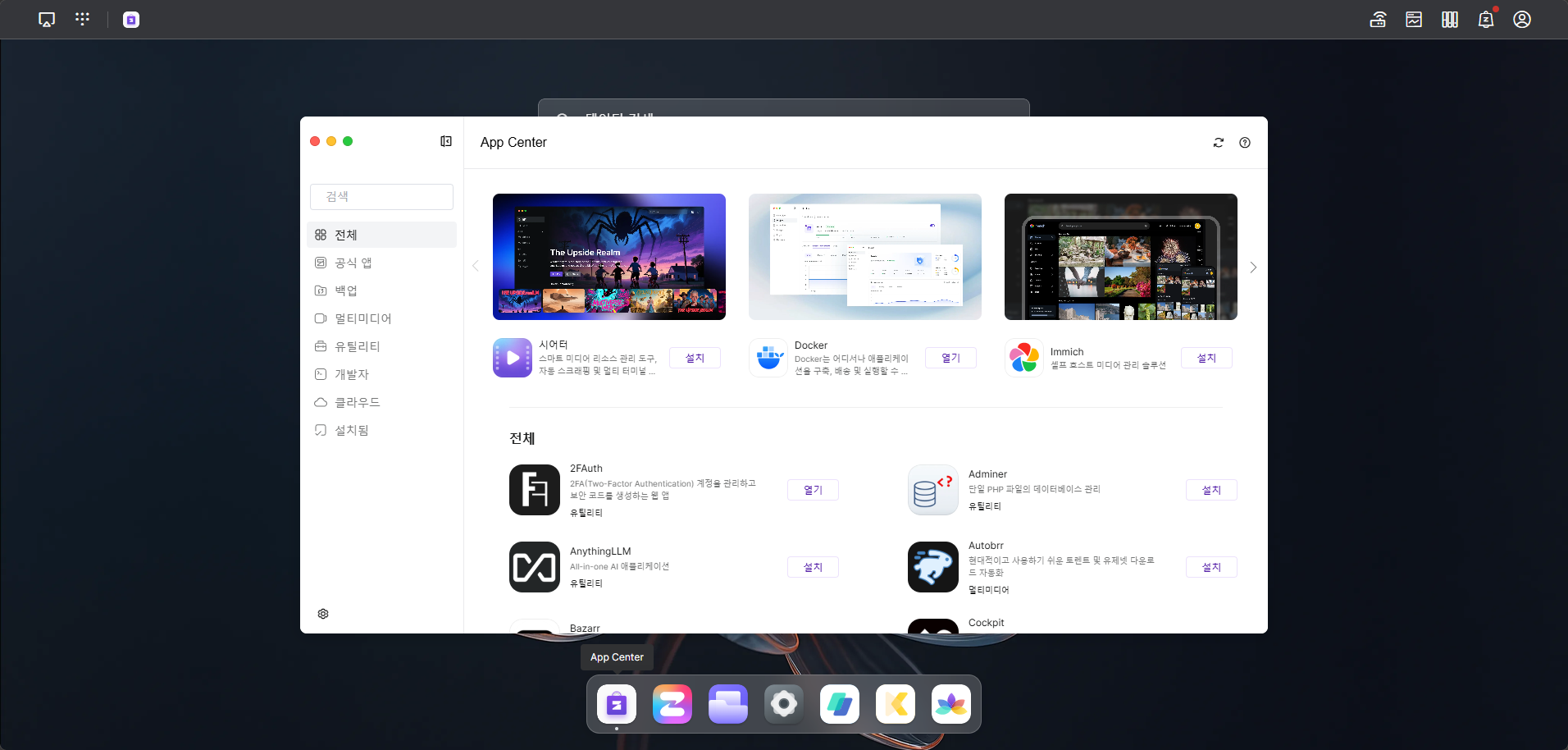Click the AnythingLLM app icon
The width and height of the screenshot is (1568, 750).
pyautogui.click(x=535, y=567)
